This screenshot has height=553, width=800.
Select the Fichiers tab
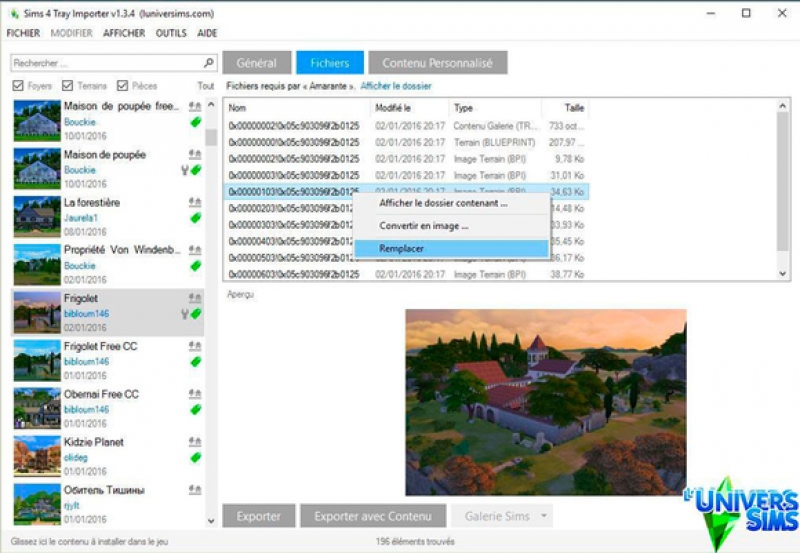[x=330, y=63]
